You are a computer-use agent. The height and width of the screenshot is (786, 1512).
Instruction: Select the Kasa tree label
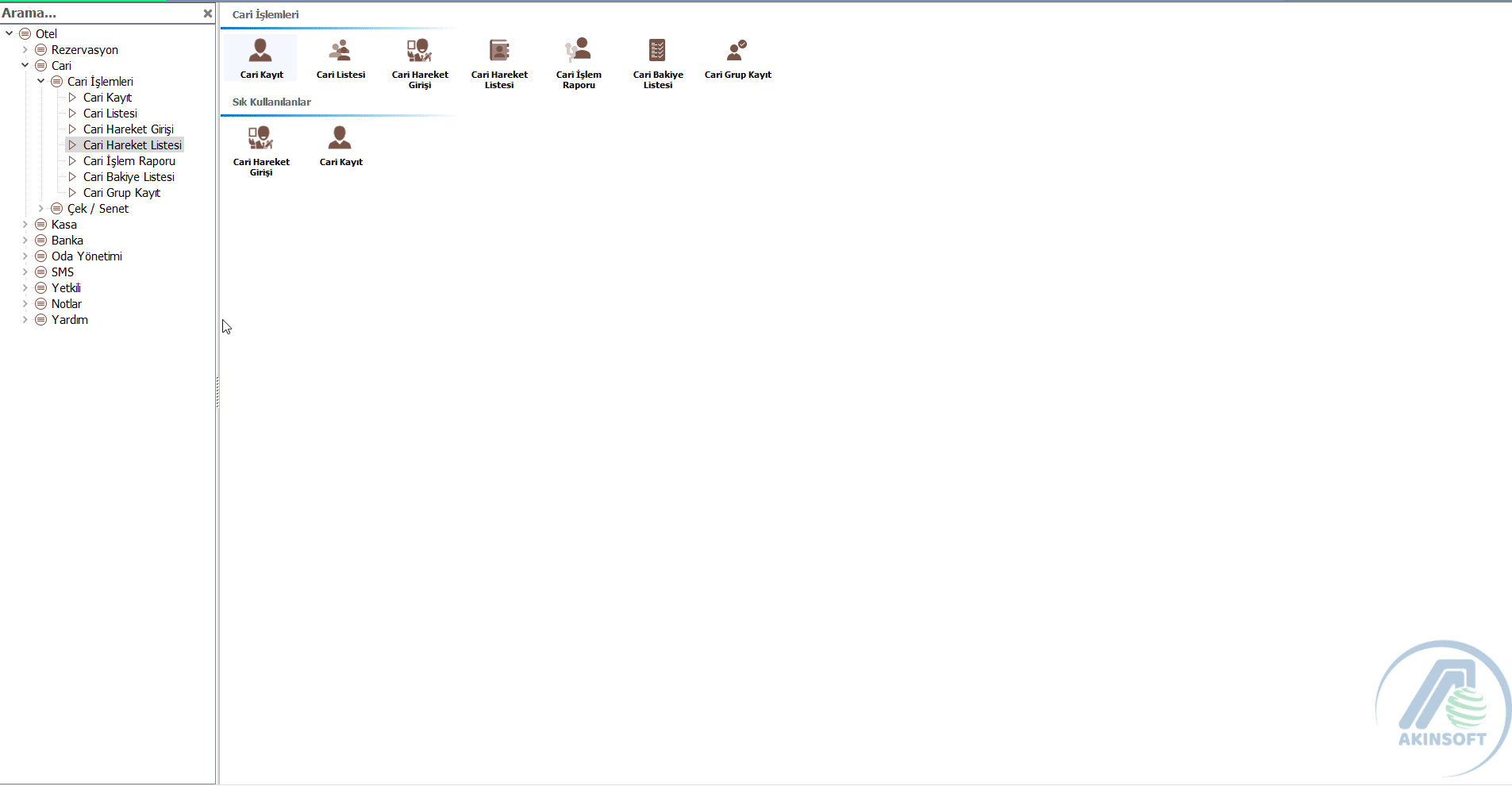[64, 224]
